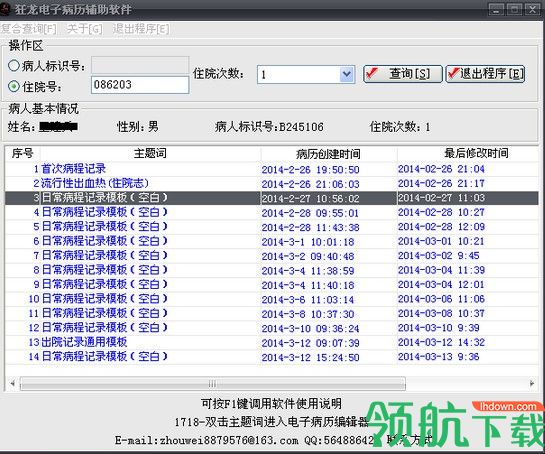Click the 退出程序[E] menu item
The image size is (545, 454).
point(141,29)
